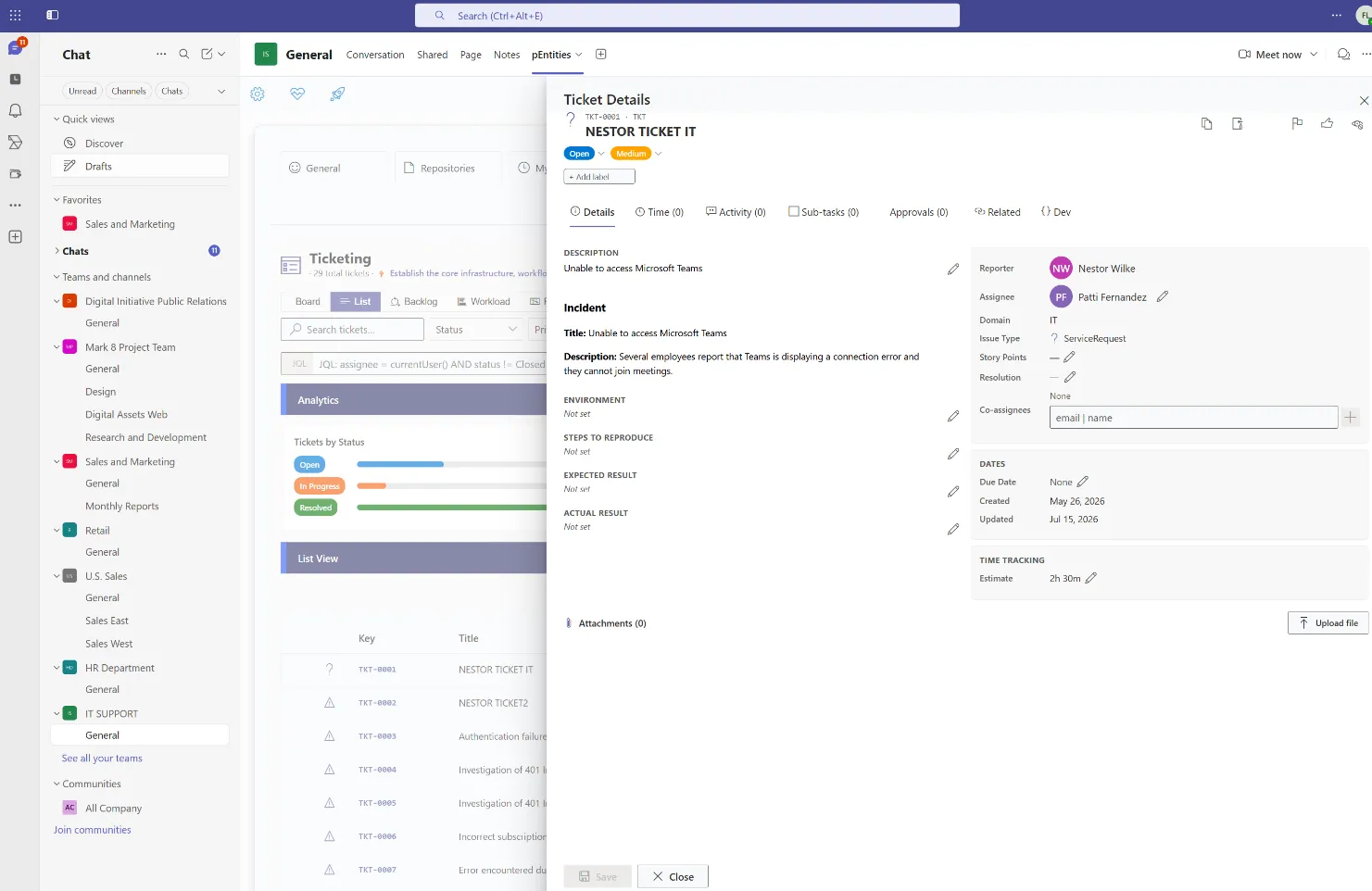Open the ticket status dropdown next to Open
Screen dimensions: 1372x891
[x=601, y=154]
